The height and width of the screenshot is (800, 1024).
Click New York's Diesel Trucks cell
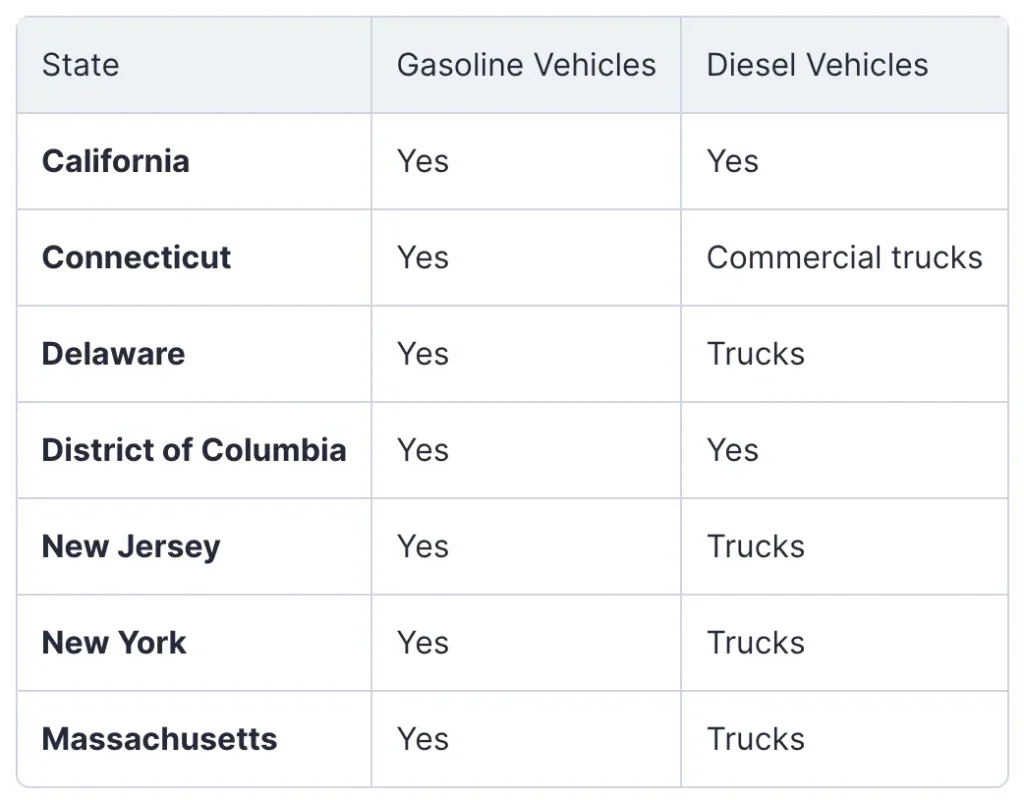(x=755, y=643)
